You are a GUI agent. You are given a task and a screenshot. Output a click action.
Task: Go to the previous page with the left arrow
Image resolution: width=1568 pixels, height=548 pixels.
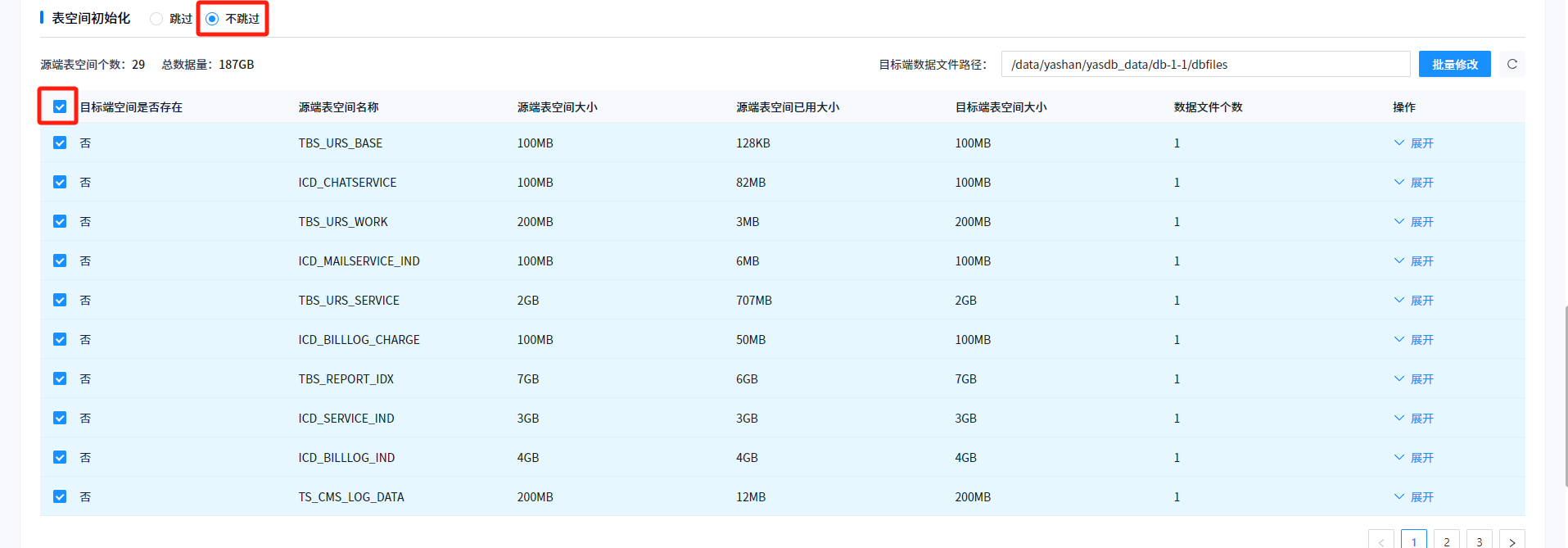1381,539
